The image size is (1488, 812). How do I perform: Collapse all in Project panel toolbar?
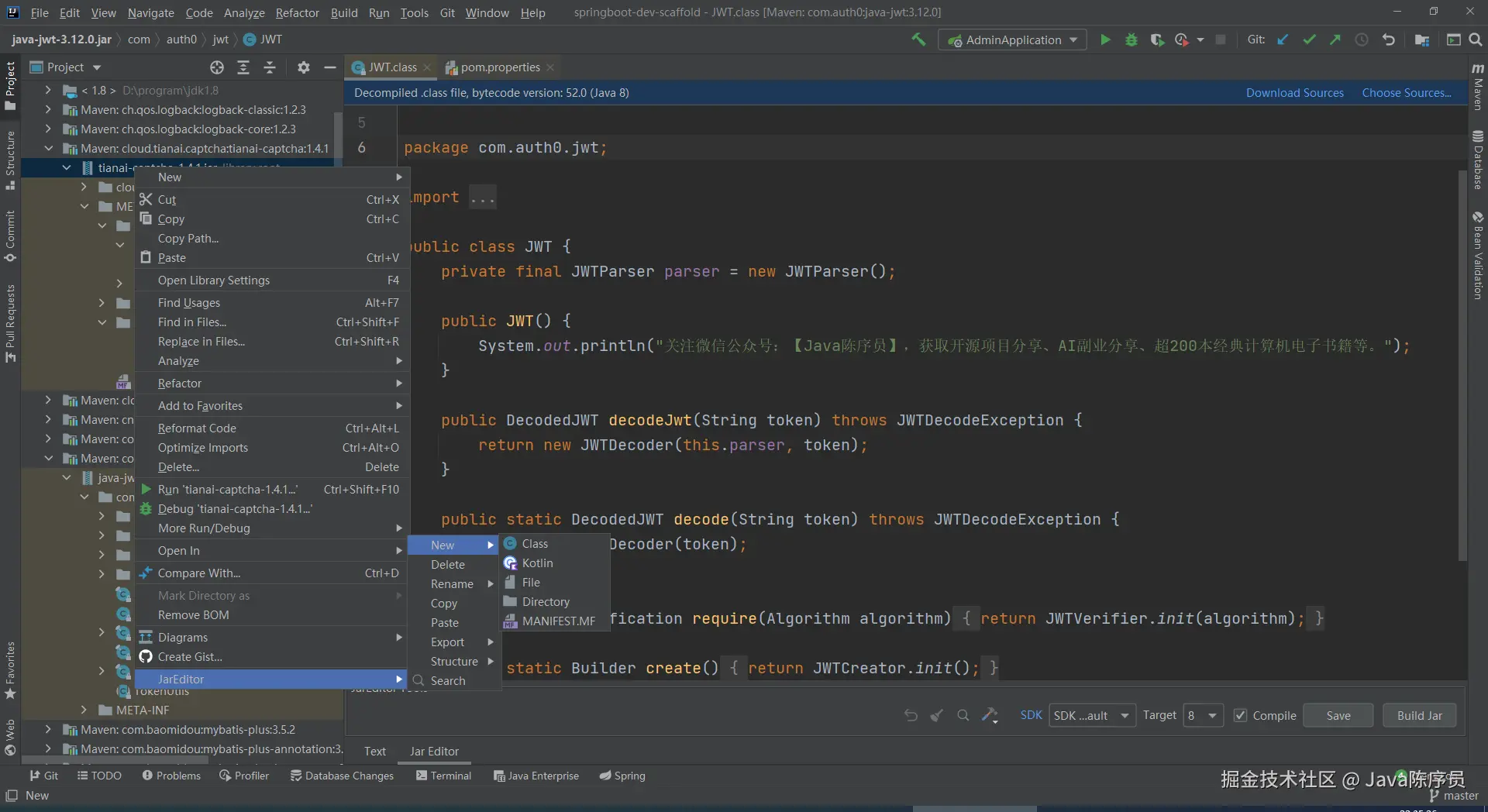point(269,67)
